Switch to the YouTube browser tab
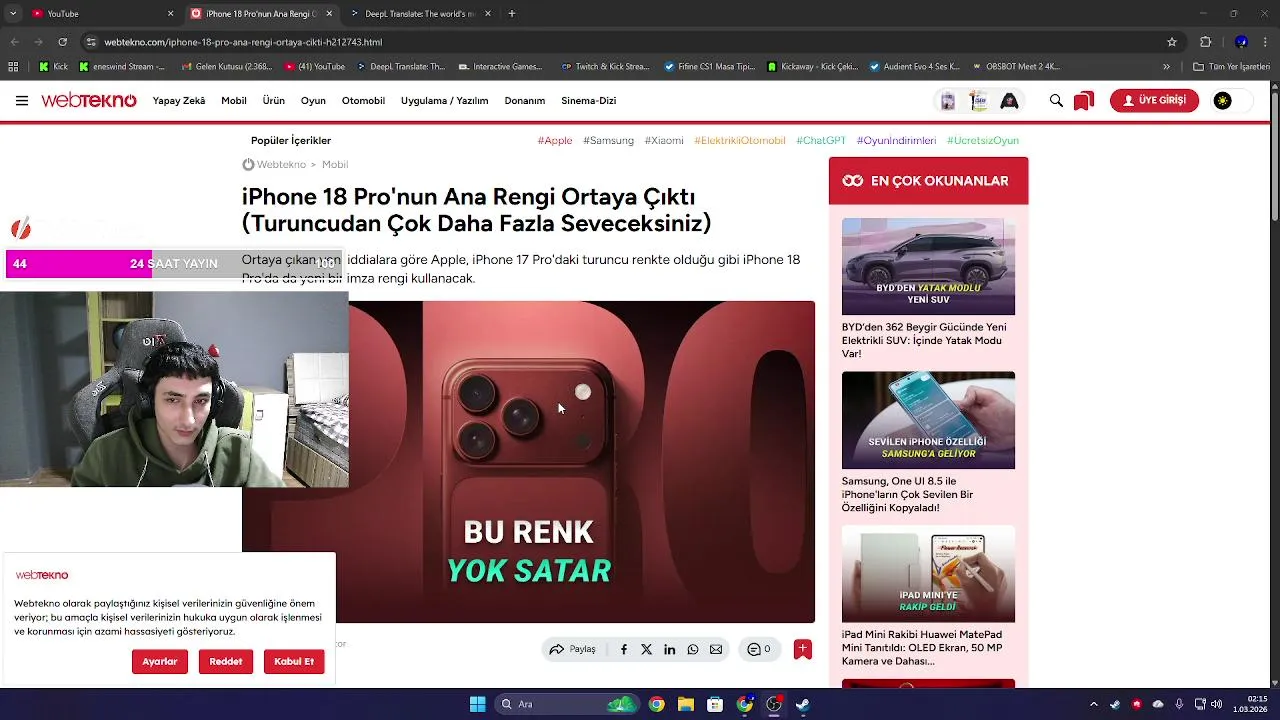 (100, 14)
